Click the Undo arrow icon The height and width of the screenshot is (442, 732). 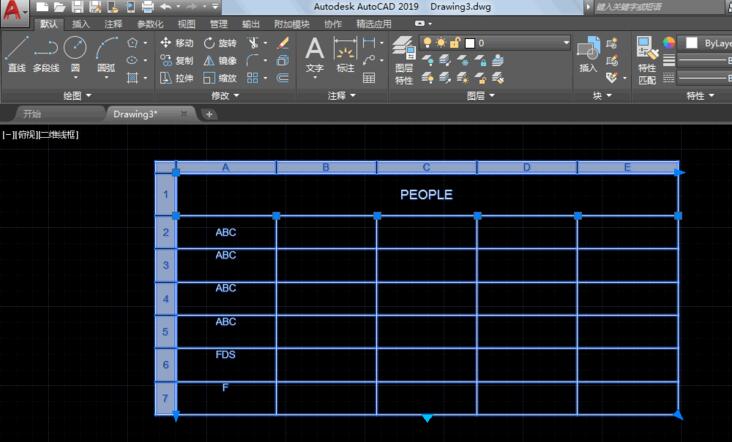165,7
